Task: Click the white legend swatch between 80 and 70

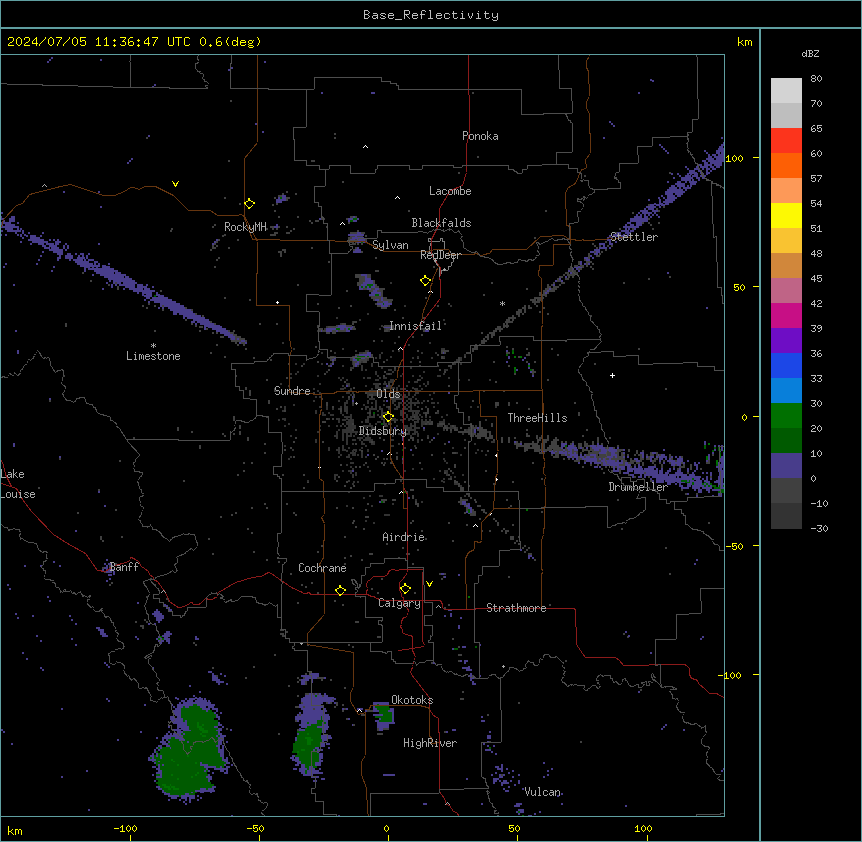Action: [x=786, y=91]
